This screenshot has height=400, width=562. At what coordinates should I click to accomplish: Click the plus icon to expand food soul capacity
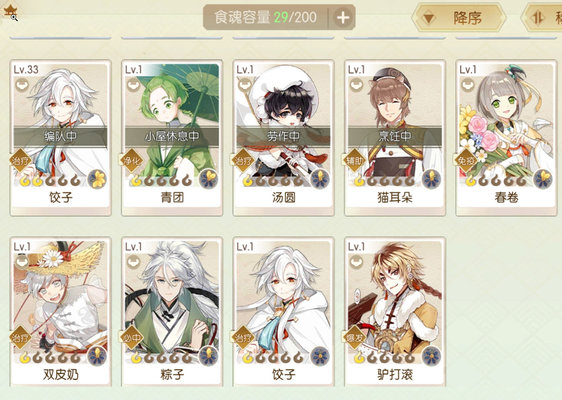coord(343,18)
